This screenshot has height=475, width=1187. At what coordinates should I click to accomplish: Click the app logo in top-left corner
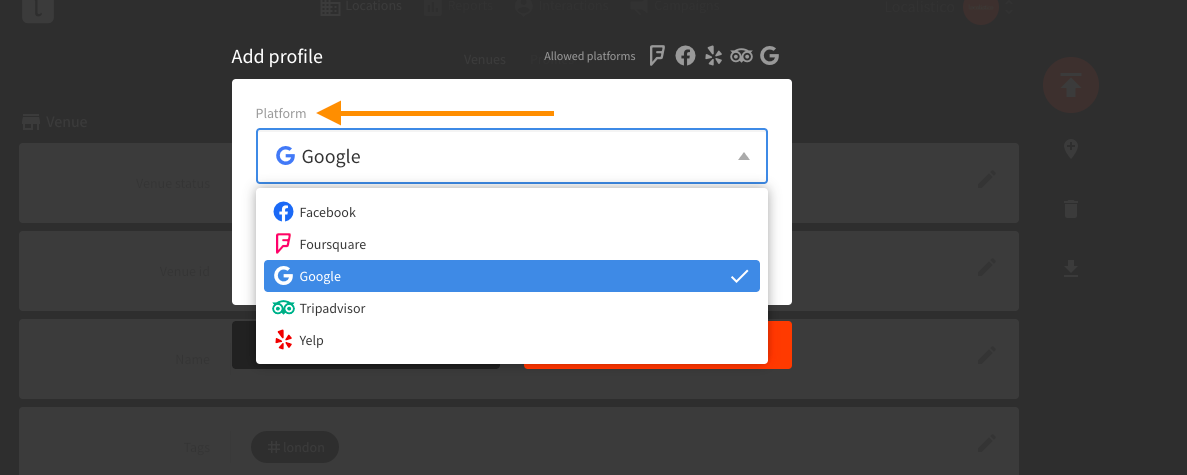[x=38, y=9]
